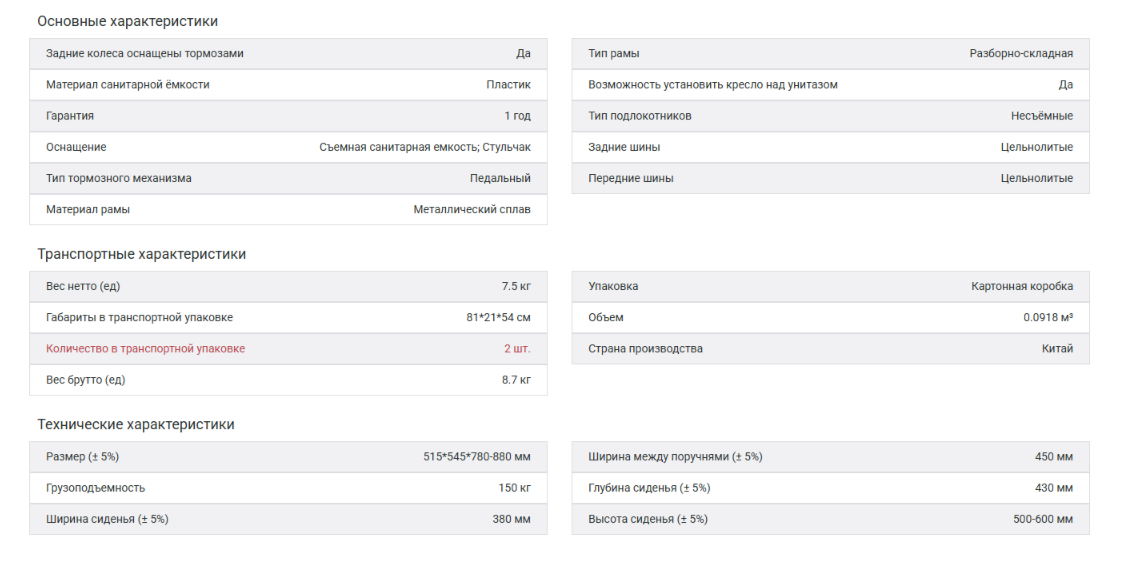
Task: Click the 'Разборно-складная' value
Action: coord(1021,54)
